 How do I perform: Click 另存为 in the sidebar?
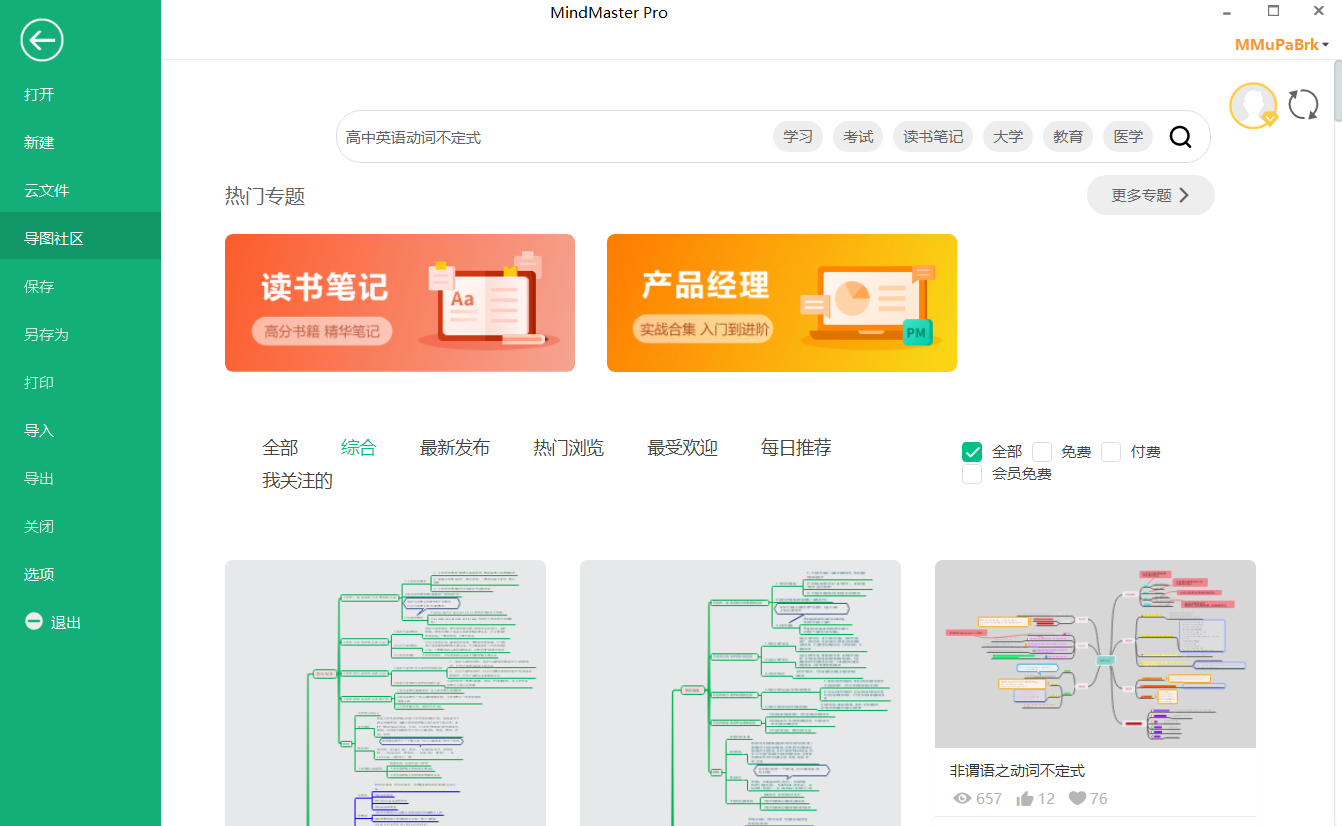click(80, 335)
